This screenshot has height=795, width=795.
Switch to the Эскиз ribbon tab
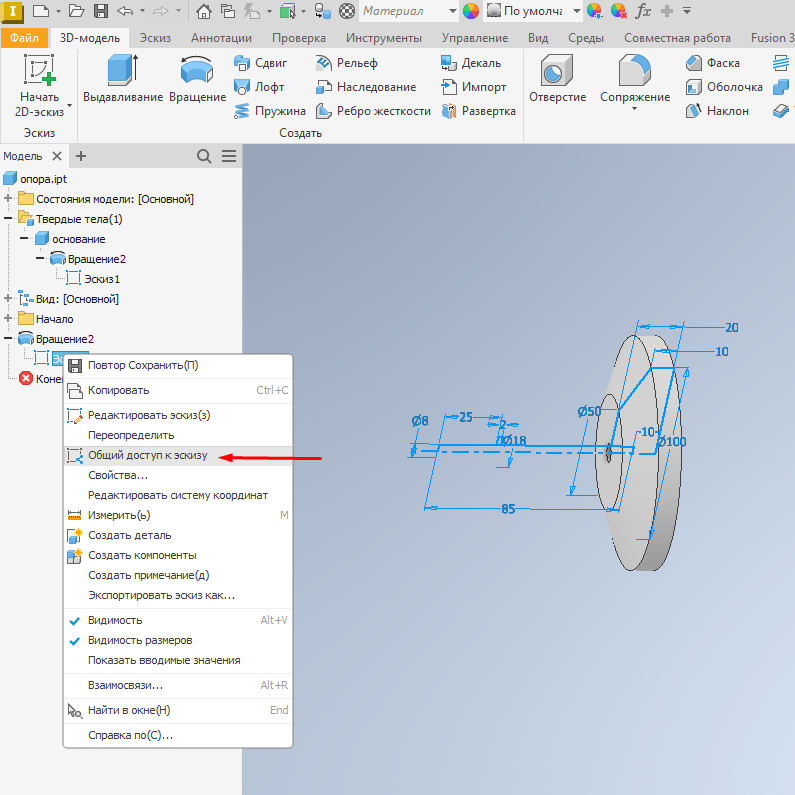click(x=155, y=38)
